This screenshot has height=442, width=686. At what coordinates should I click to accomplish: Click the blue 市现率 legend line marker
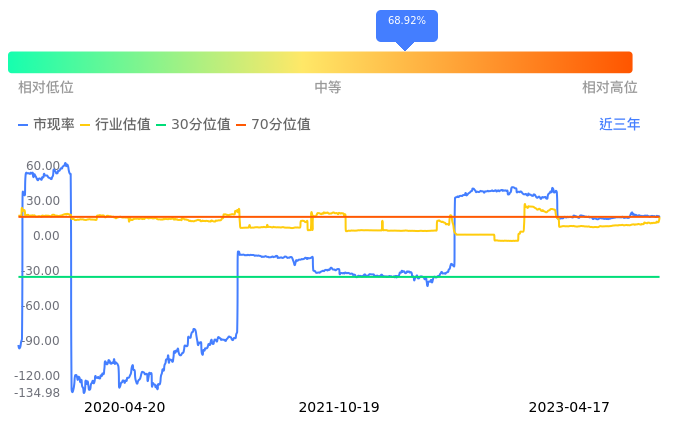click(24, 125)
